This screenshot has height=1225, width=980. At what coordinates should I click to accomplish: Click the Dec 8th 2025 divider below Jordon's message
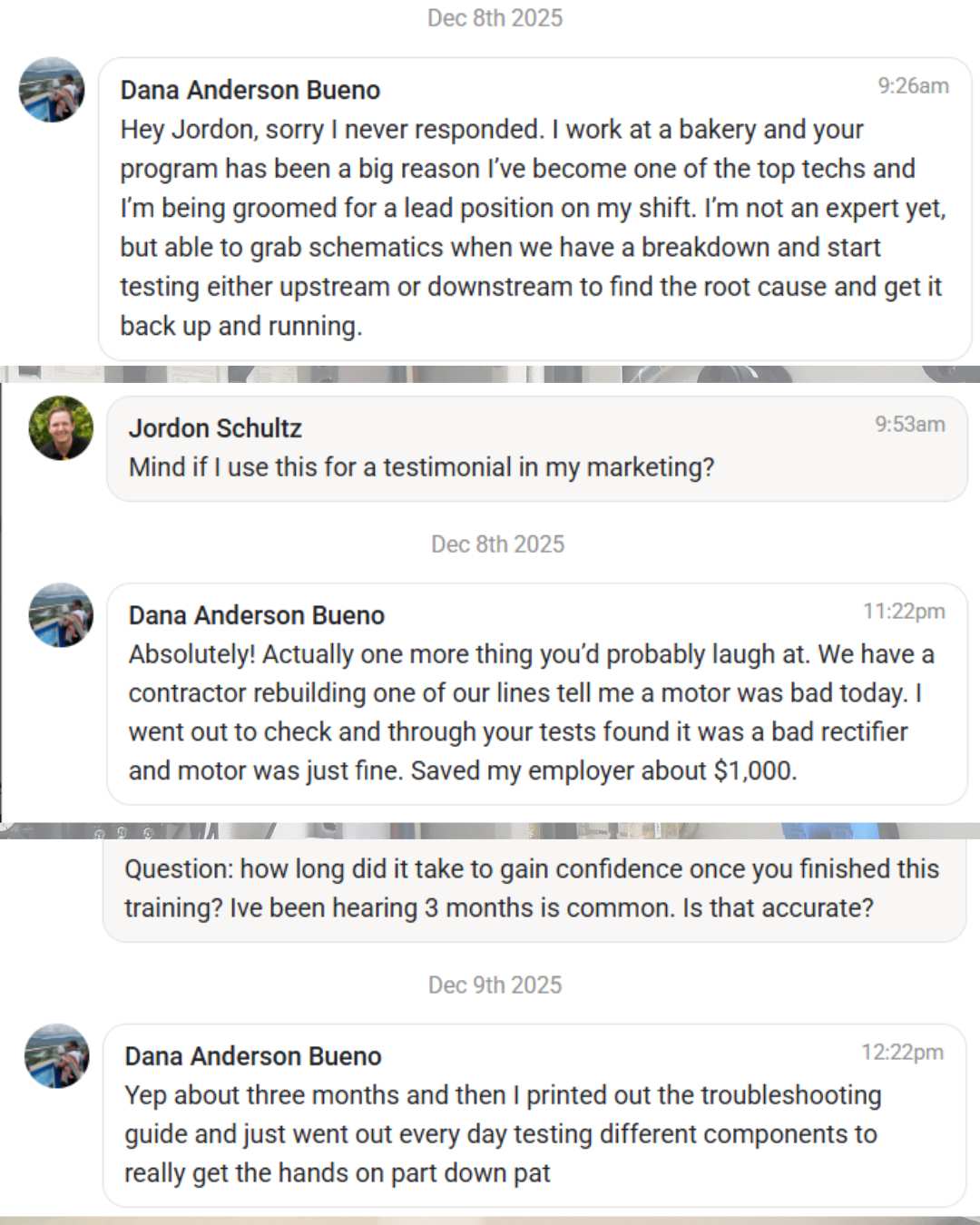click(497, 544)
